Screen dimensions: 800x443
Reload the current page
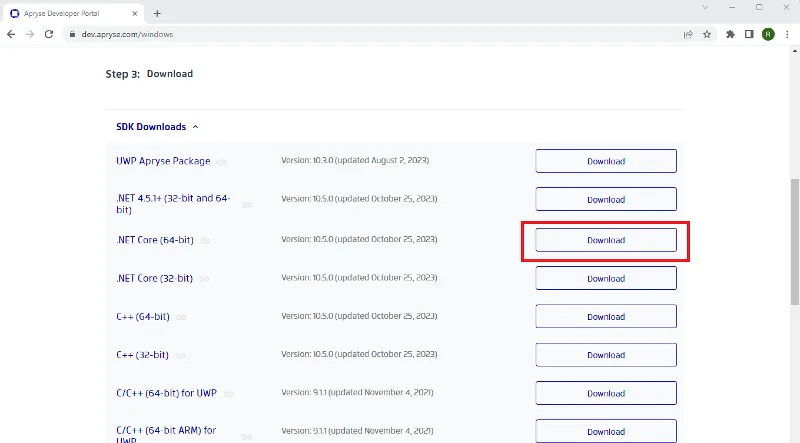point(49,34)
